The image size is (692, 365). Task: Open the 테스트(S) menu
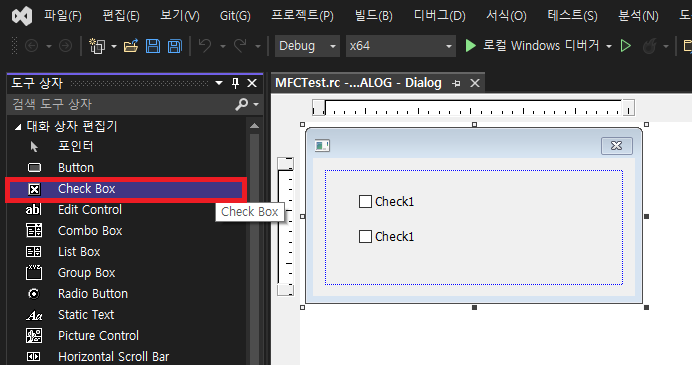(572, 16)
